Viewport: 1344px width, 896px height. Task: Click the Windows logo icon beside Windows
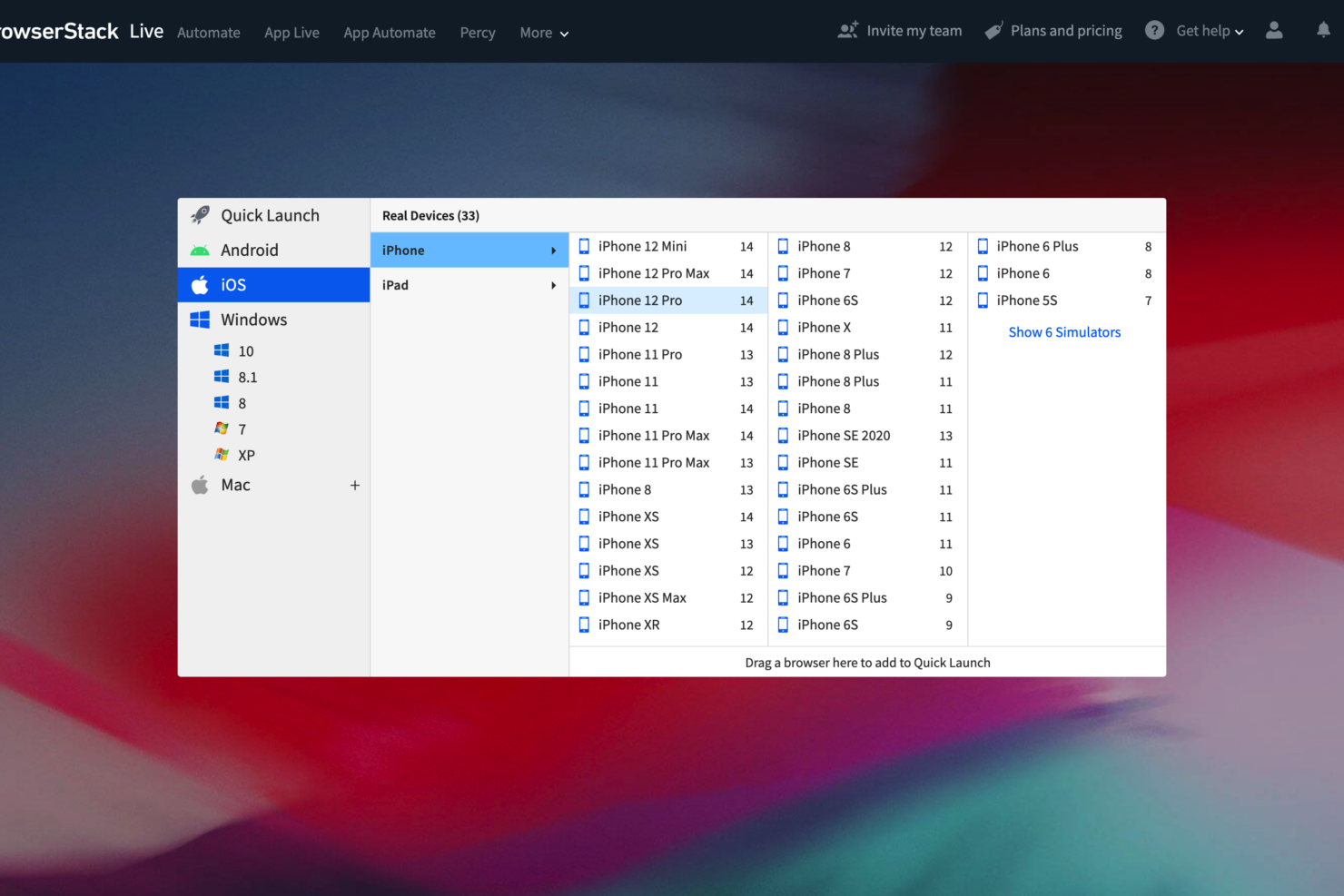[x=200, y=320]
